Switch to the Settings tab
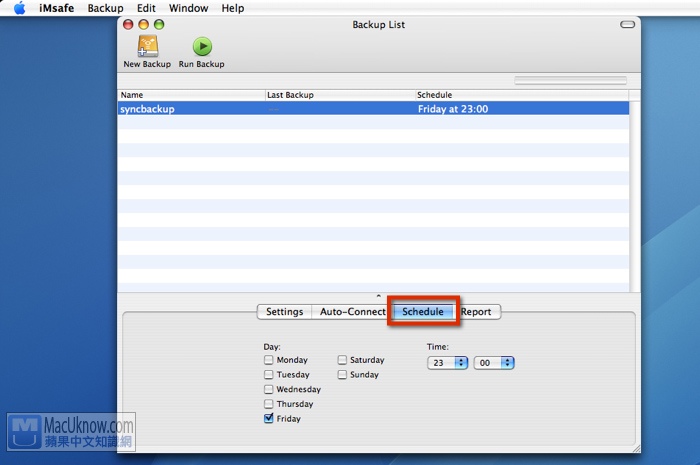The height and width of the screenshot is (465, 700). pos(284,311)
